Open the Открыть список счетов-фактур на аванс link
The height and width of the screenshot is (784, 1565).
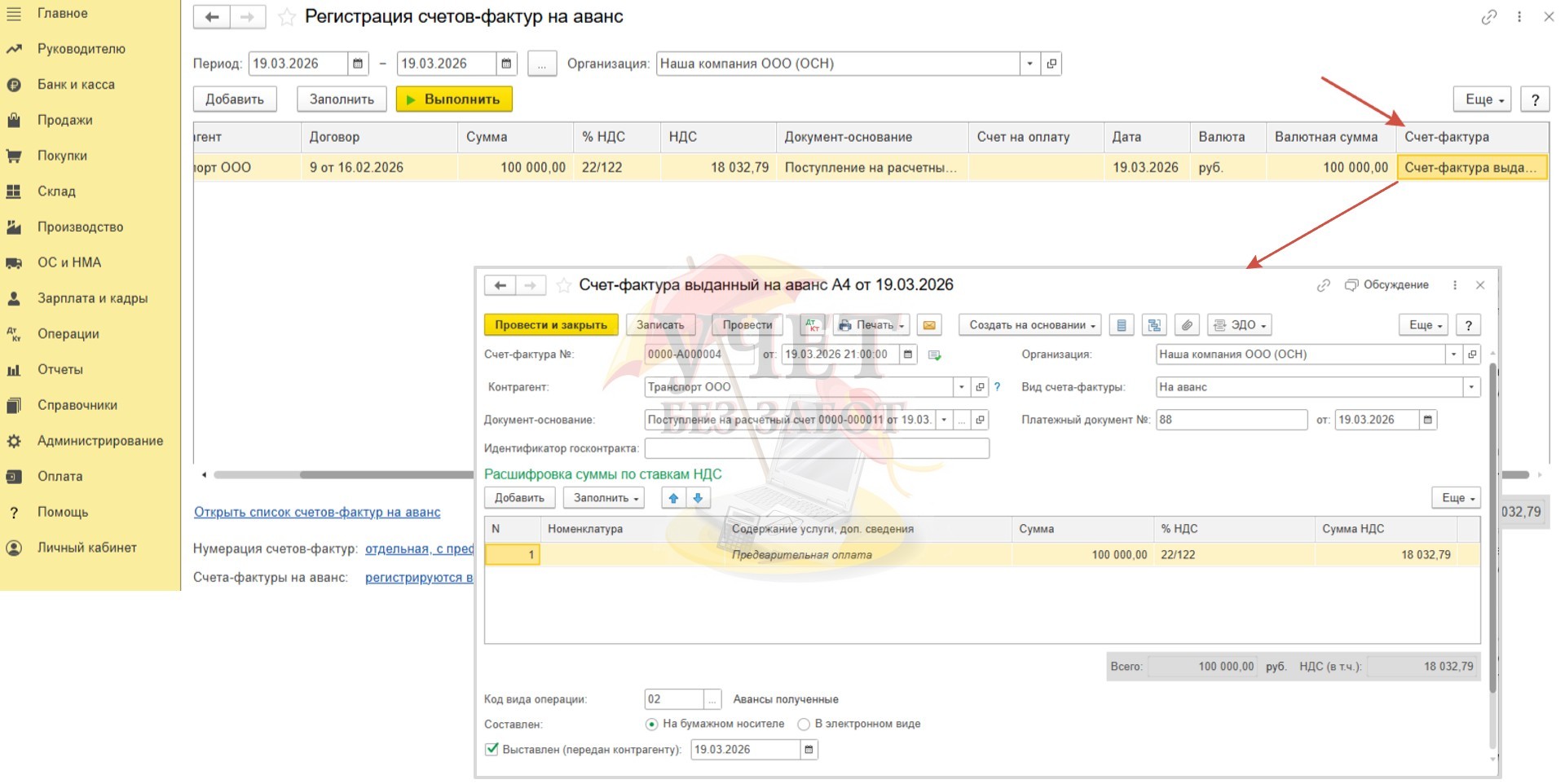(x=317, y=512)
